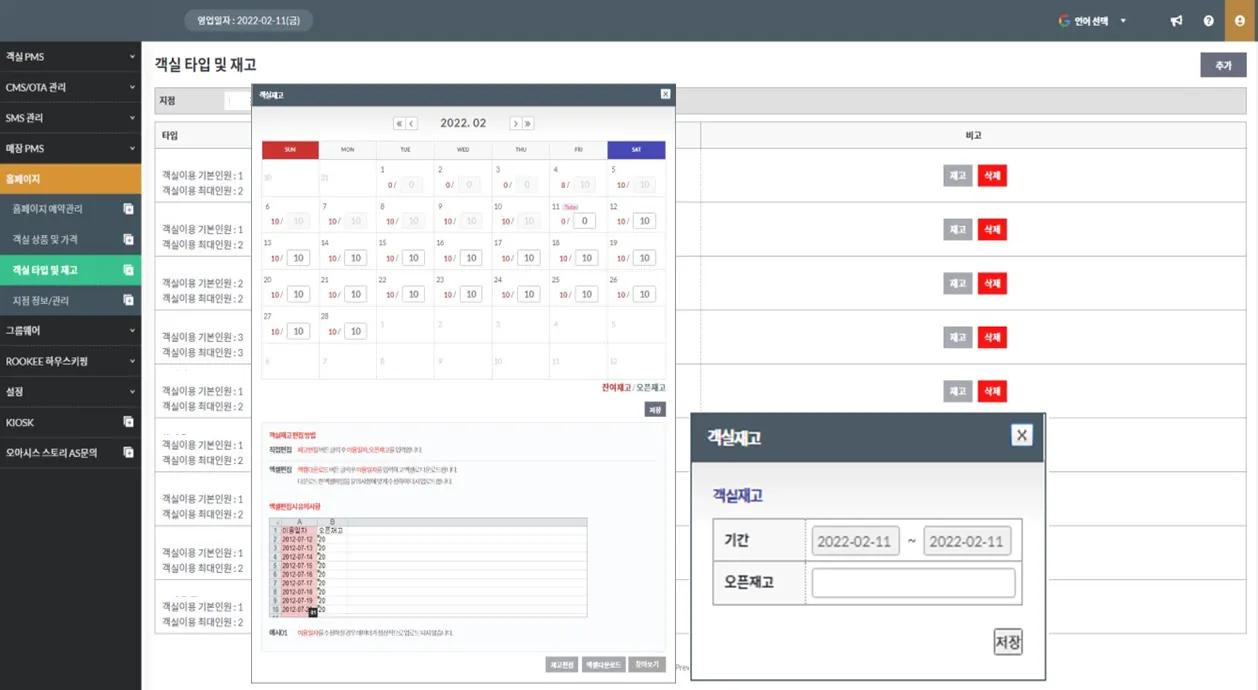Jump forward a year with double-right arrow
1258x690 pixels.
tap(528, 123)
